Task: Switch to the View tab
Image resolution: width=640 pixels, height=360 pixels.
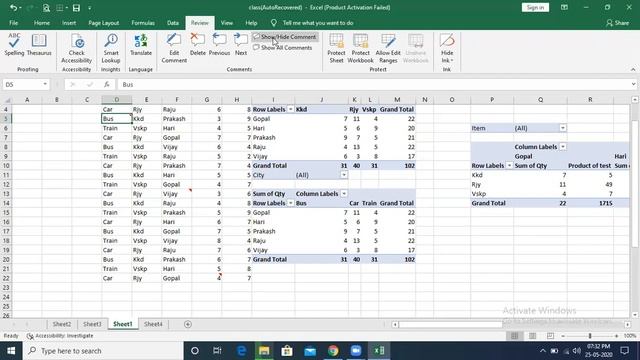Action: click(x=227, y=23)
